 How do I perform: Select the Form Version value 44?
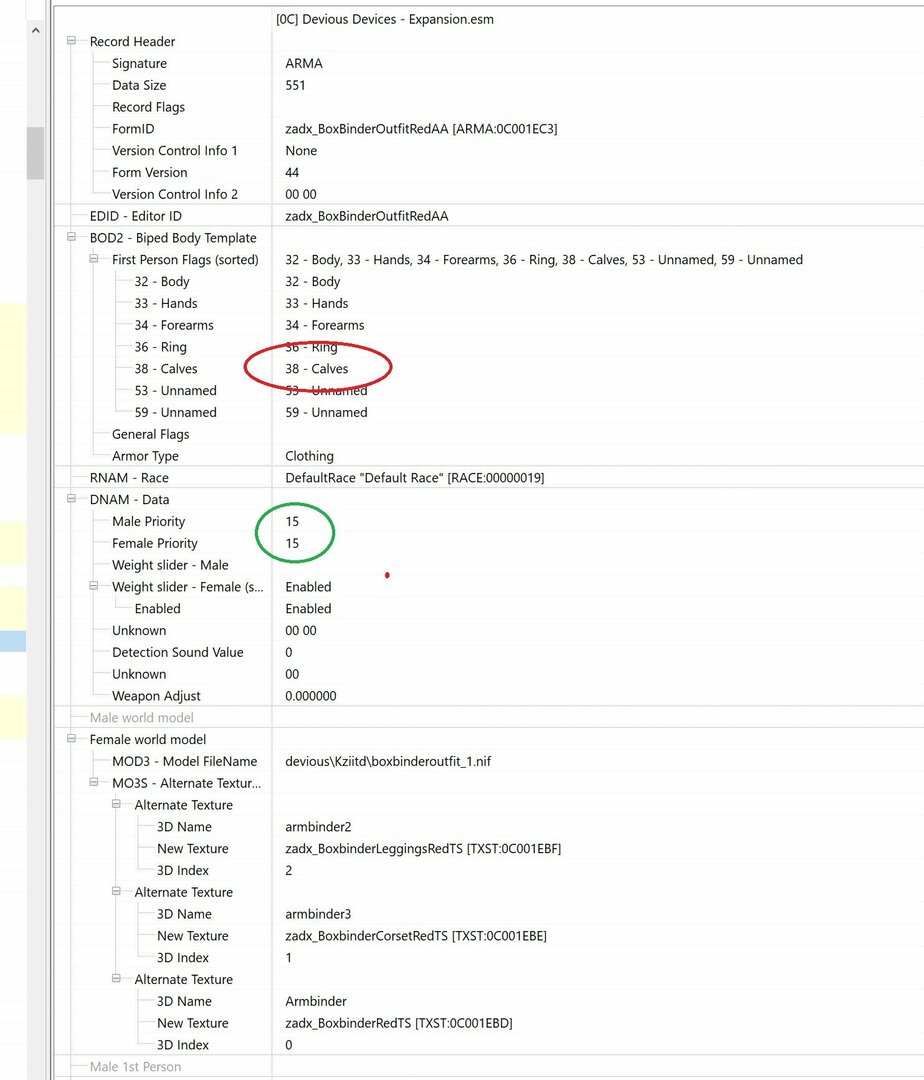click(x=292, y=172)
